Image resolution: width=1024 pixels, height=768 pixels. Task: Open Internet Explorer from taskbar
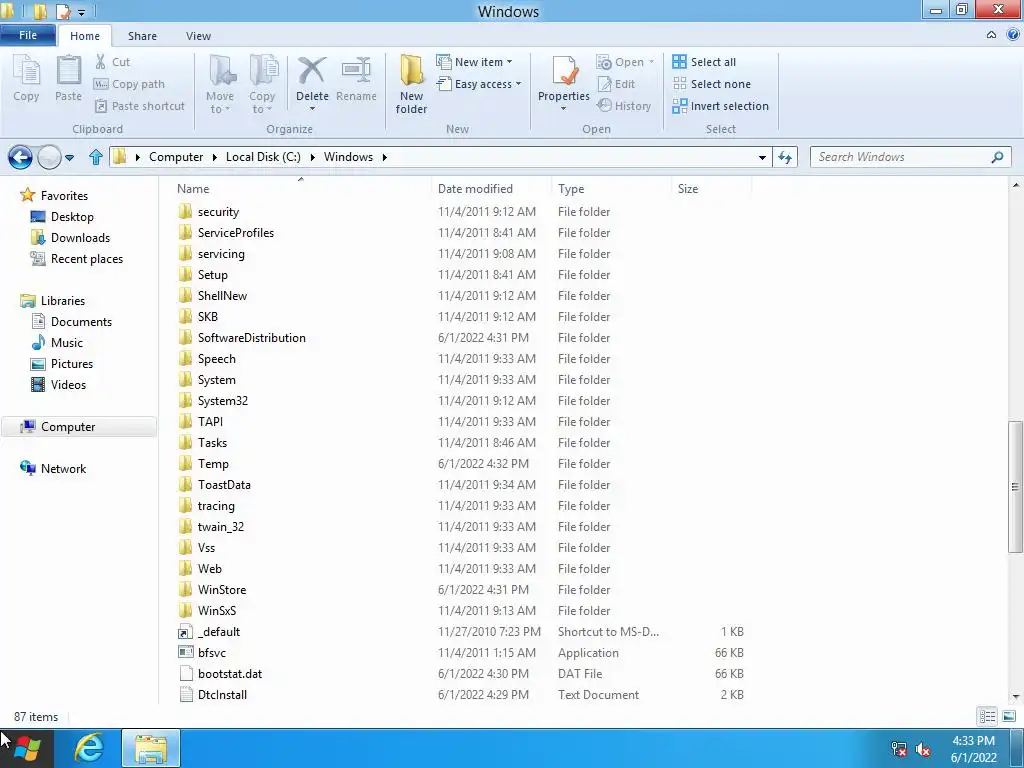pos(89,748)
